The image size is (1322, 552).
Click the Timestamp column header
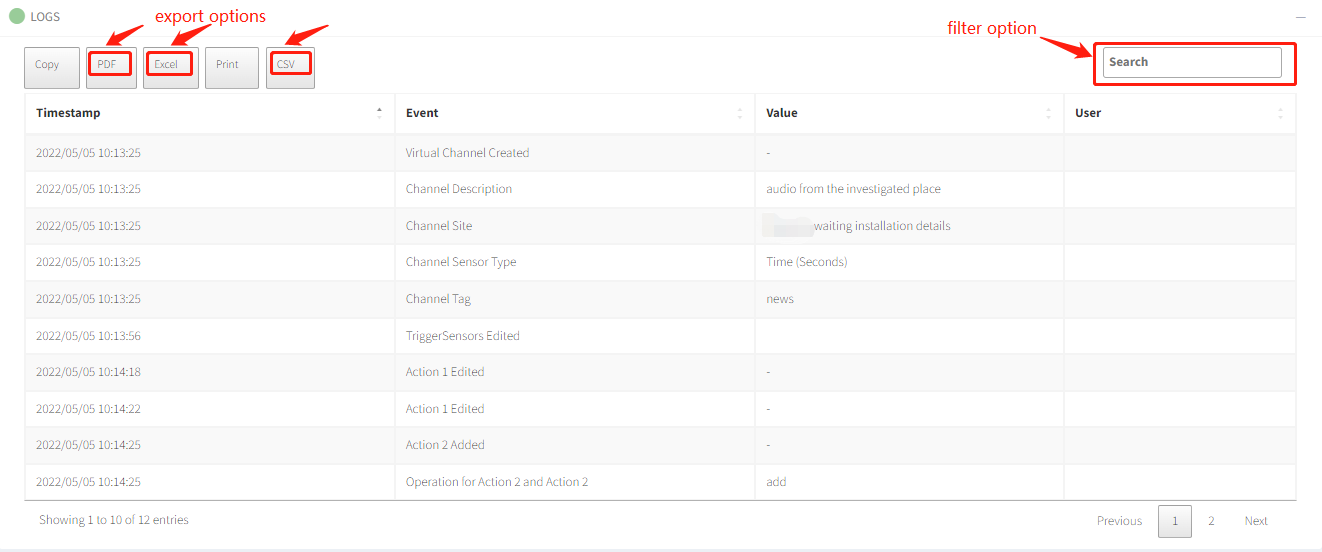[x=68, y=113]
